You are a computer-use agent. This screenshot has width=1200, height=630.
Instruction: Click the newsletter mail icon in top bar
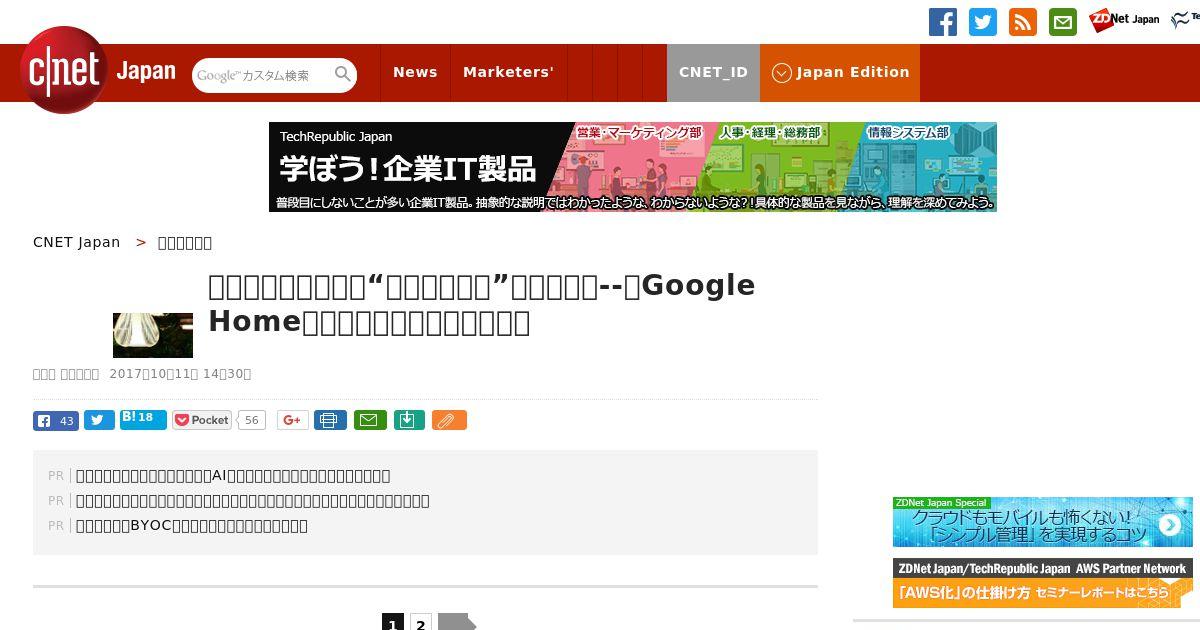pyautogui.click(x=1063, y=22)
